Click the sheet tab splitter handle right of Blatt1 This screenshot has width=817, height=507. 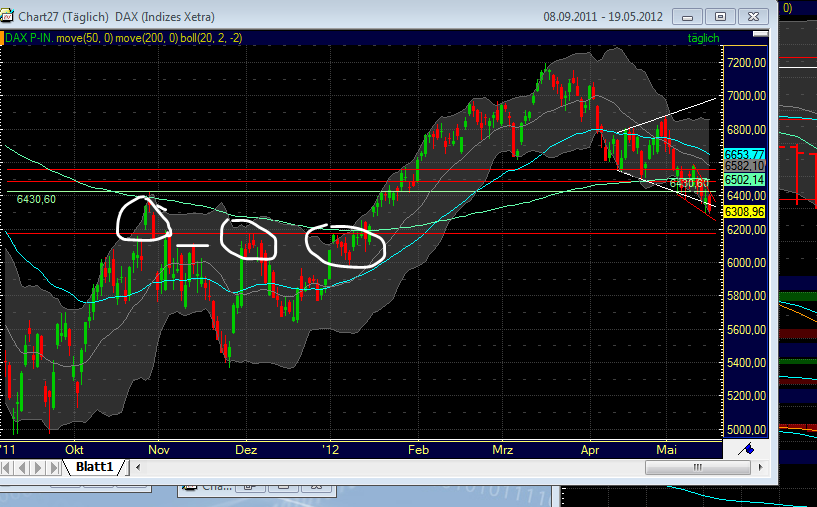(128, 467)
